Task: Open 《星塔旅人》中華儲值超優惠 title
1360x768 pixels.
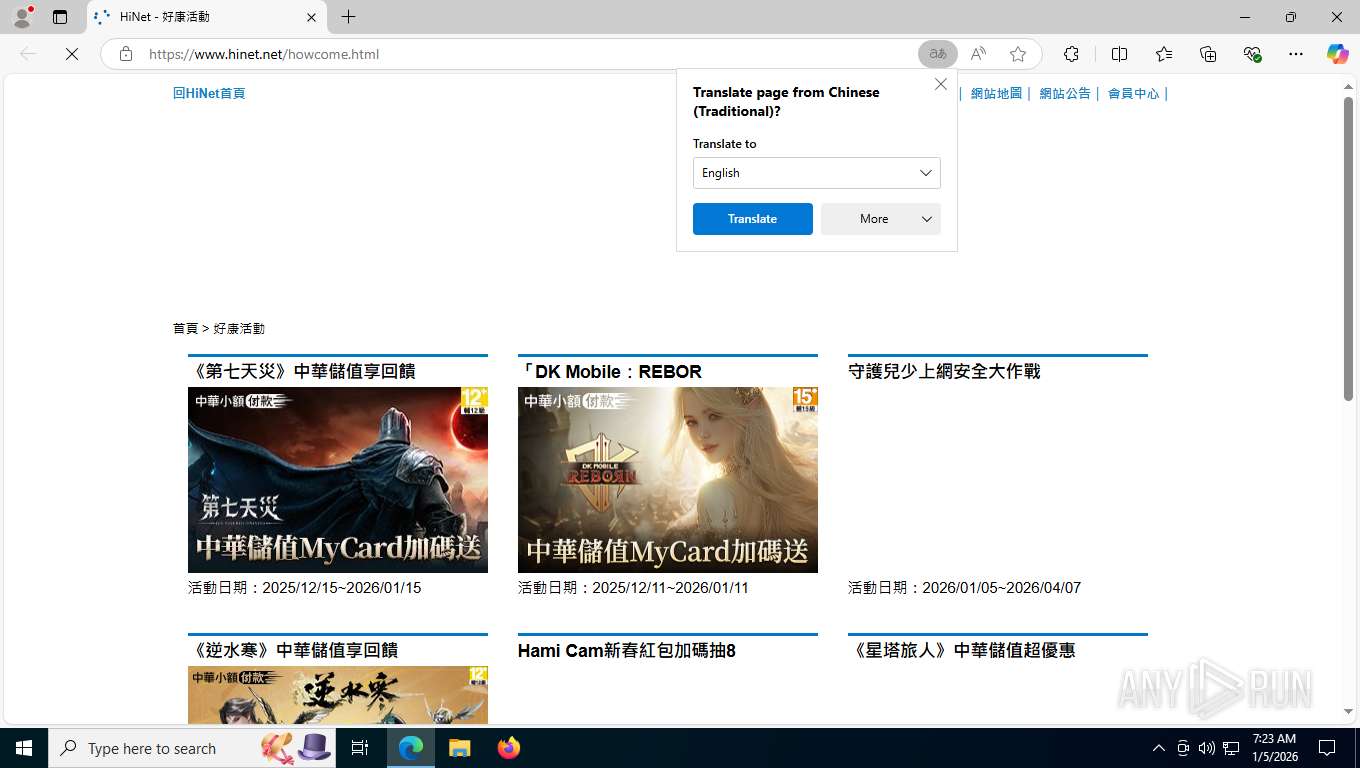Action: (x=962, y=650)
